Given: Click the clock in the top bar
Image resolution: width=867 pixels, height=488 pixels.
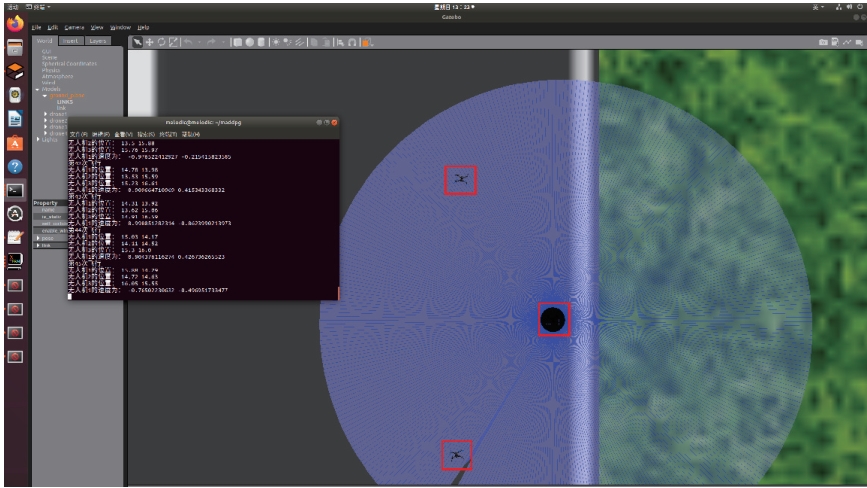Looking at the screenshot, I should pos(455,7).
